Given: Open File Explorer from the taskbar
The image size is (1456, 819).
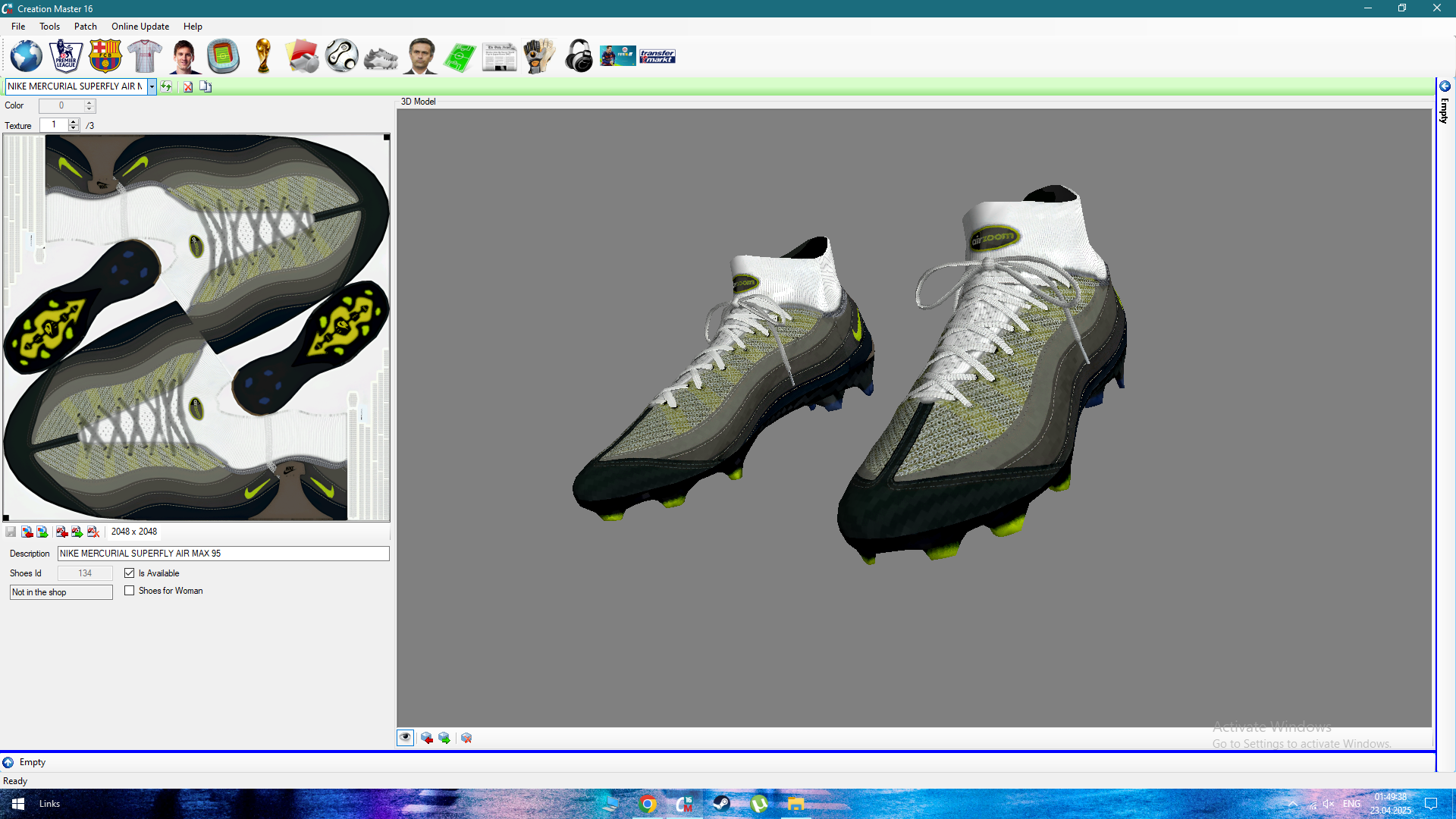Looking at the screenshot, I should coord(795,804).
